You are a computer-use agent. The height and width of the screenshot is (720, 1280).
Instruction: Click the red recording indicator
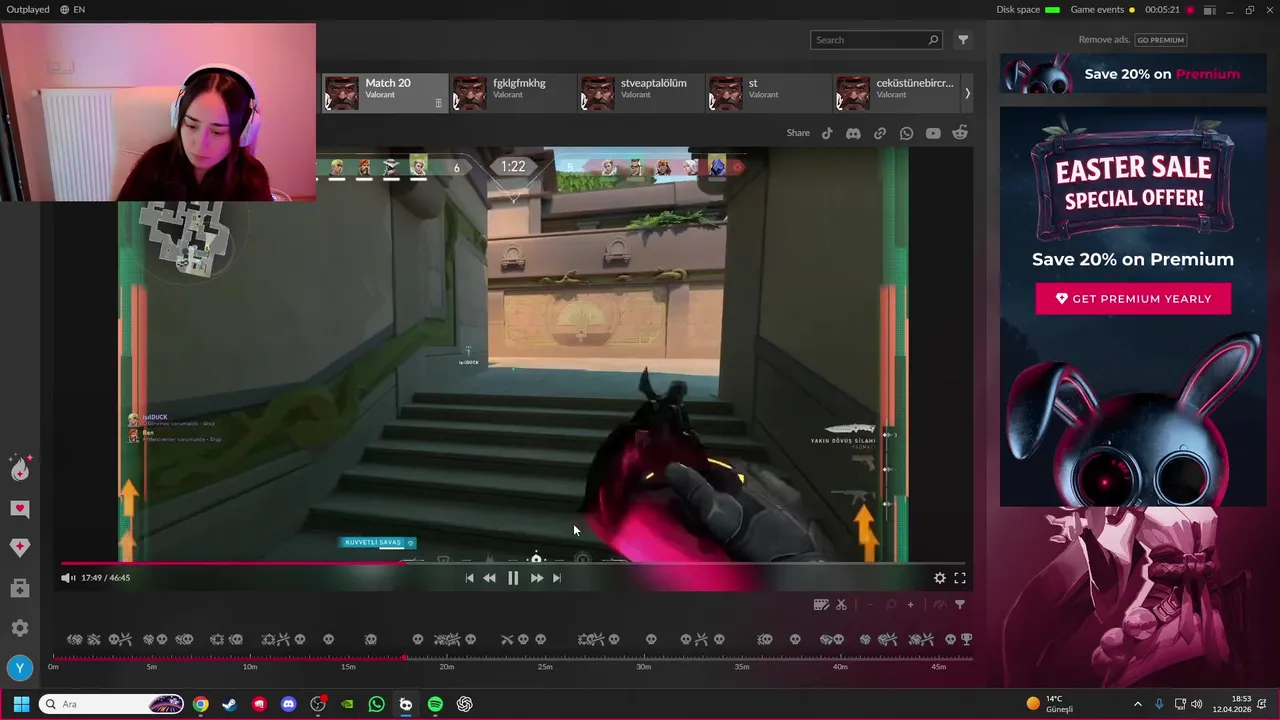[x=1190, y=10]
